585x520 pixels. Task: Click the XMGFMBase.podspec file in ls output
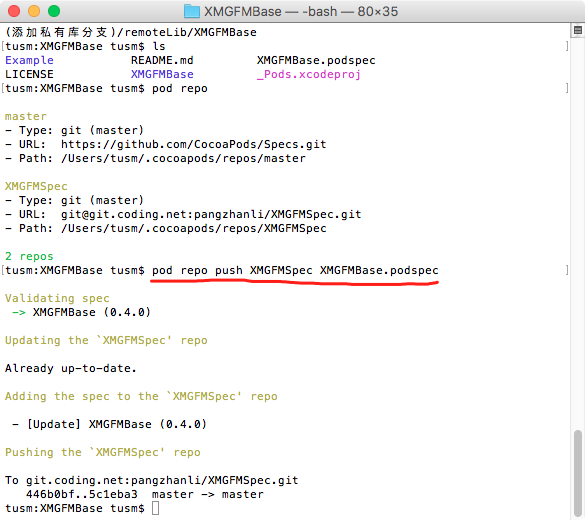[316, 60]
